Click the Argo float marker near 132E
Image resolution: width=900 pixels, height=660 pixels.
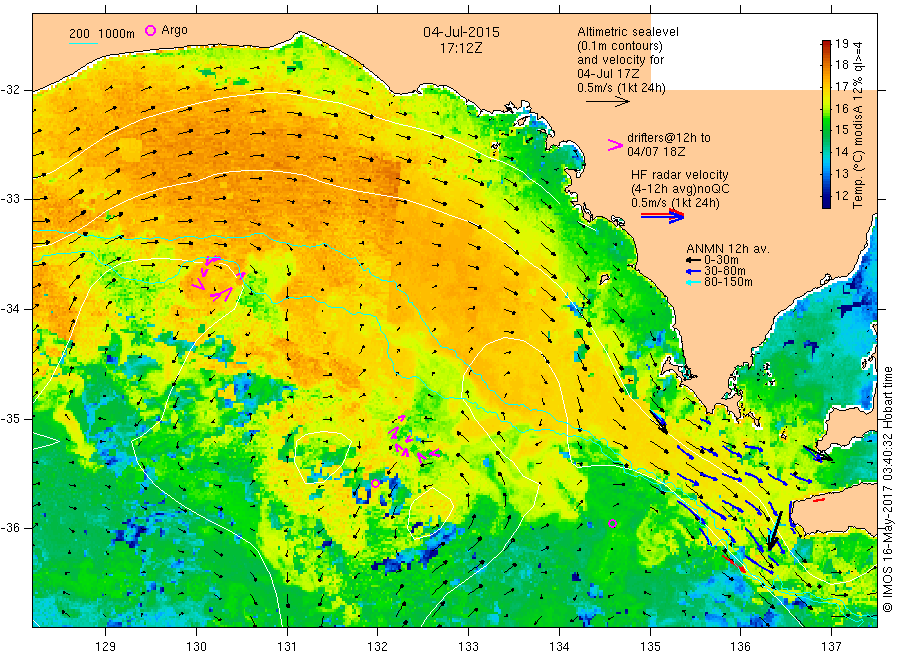[x=375, y=483]
